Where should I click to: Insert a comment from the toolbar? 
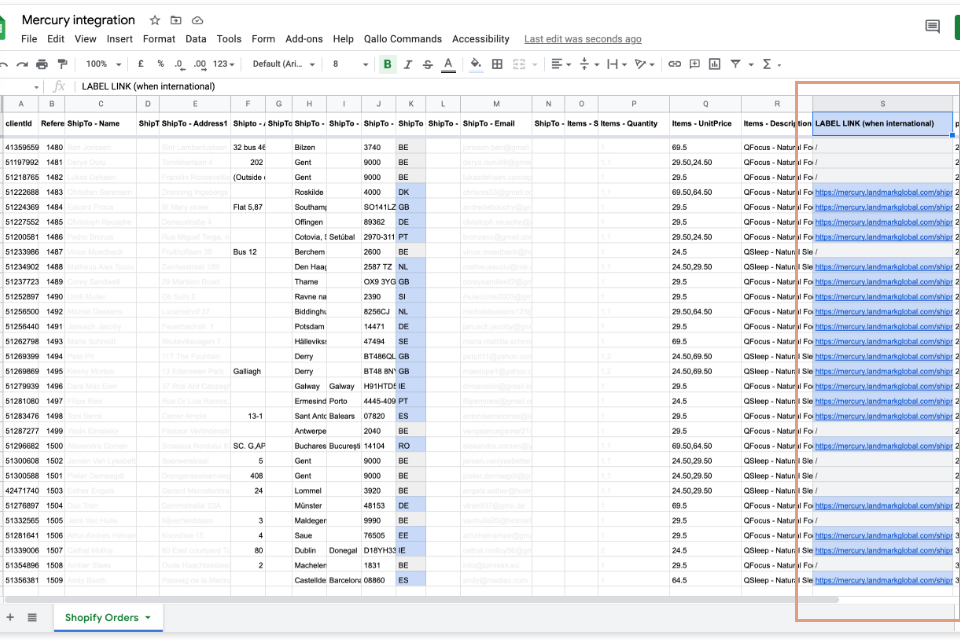click(x=695, y=64)
